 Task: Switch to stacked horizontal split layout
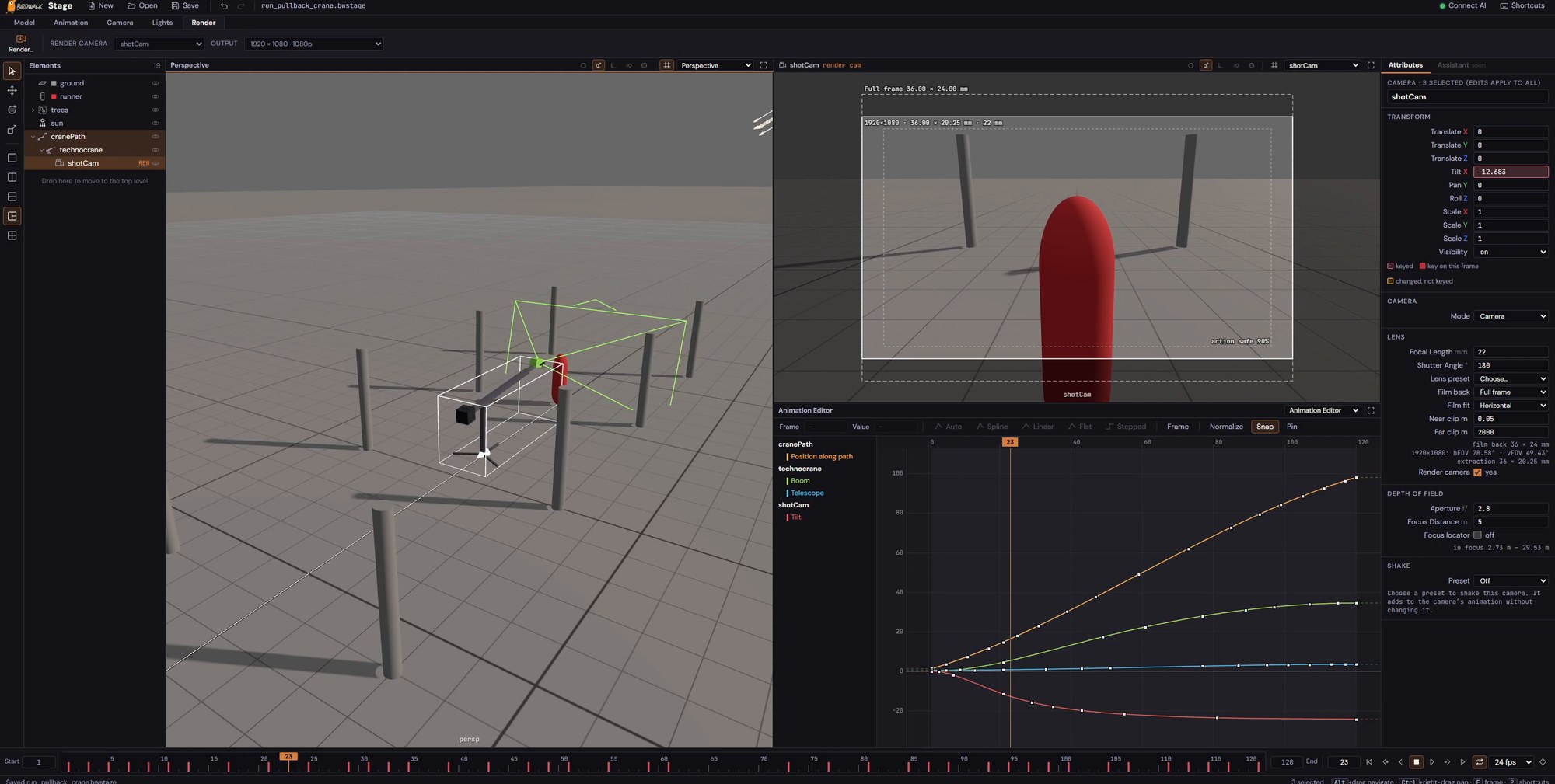click(12, 197)
